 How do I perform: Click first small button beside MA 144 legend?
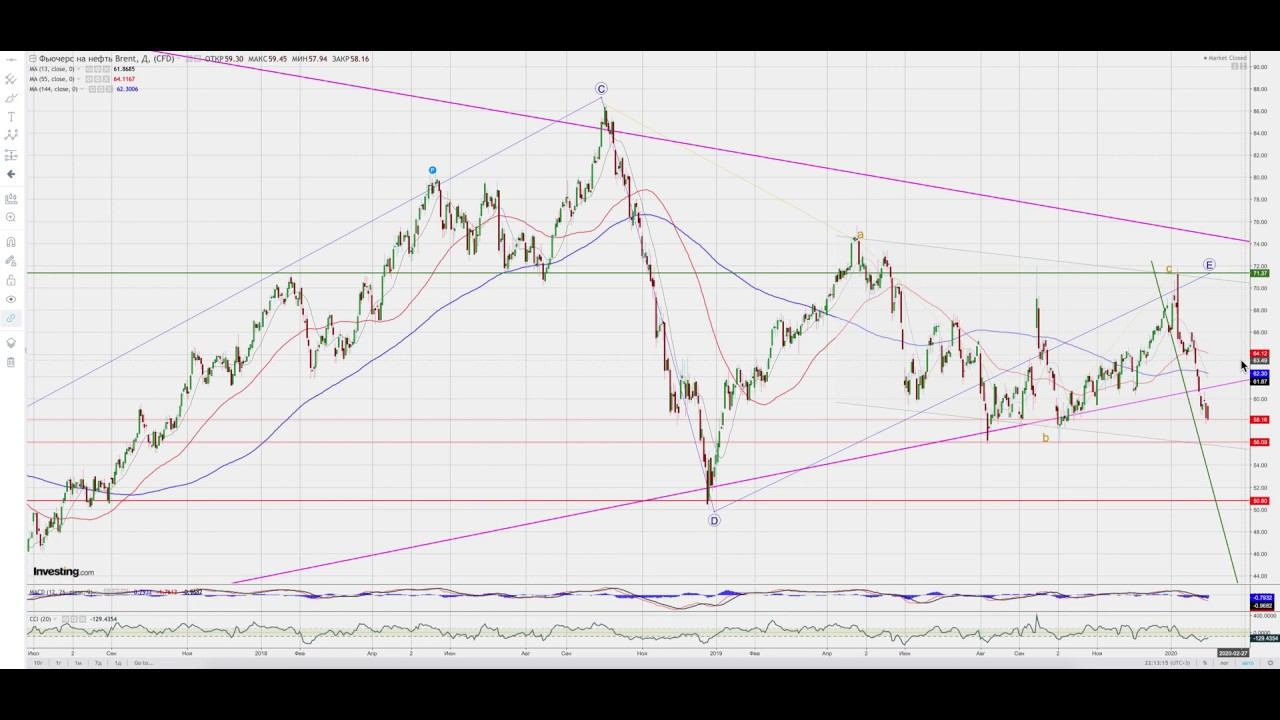click(x=92, y=89)
